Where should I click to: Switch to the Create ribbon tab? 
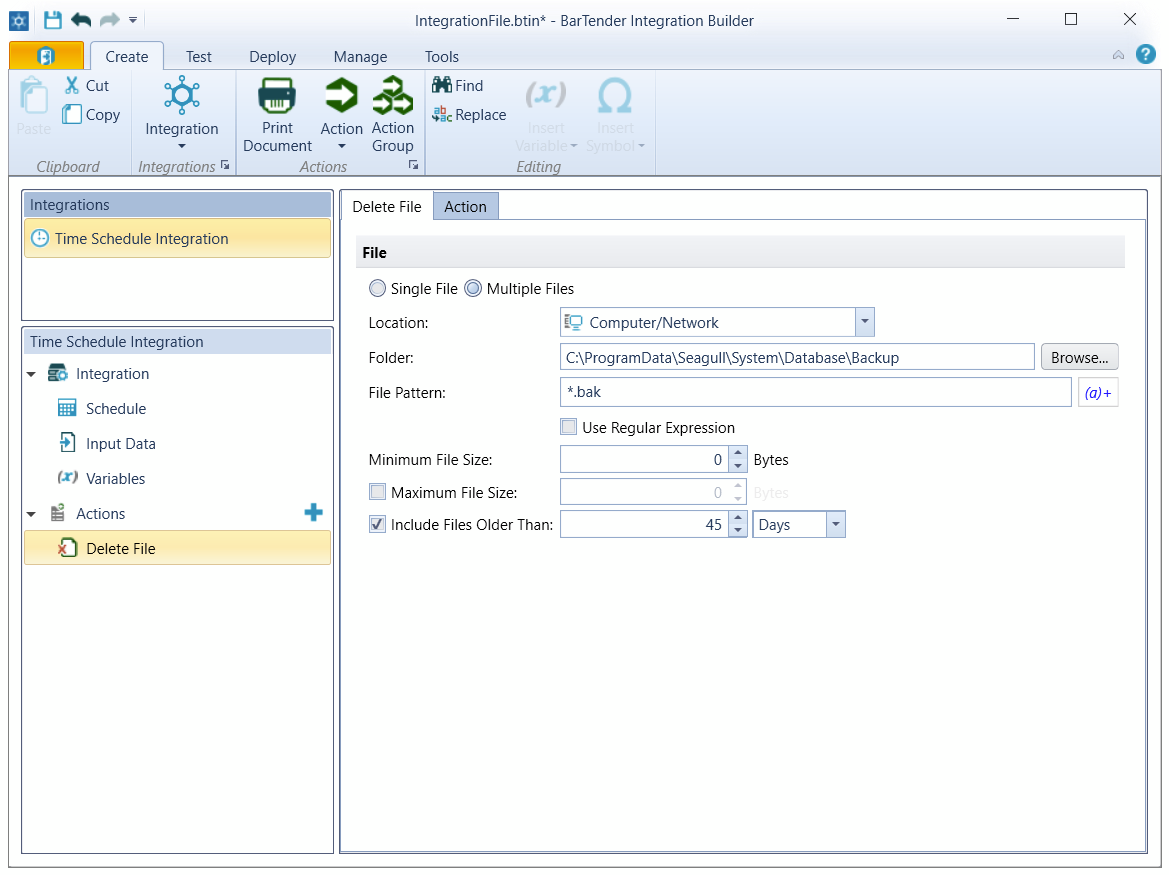tap(127, 57)
